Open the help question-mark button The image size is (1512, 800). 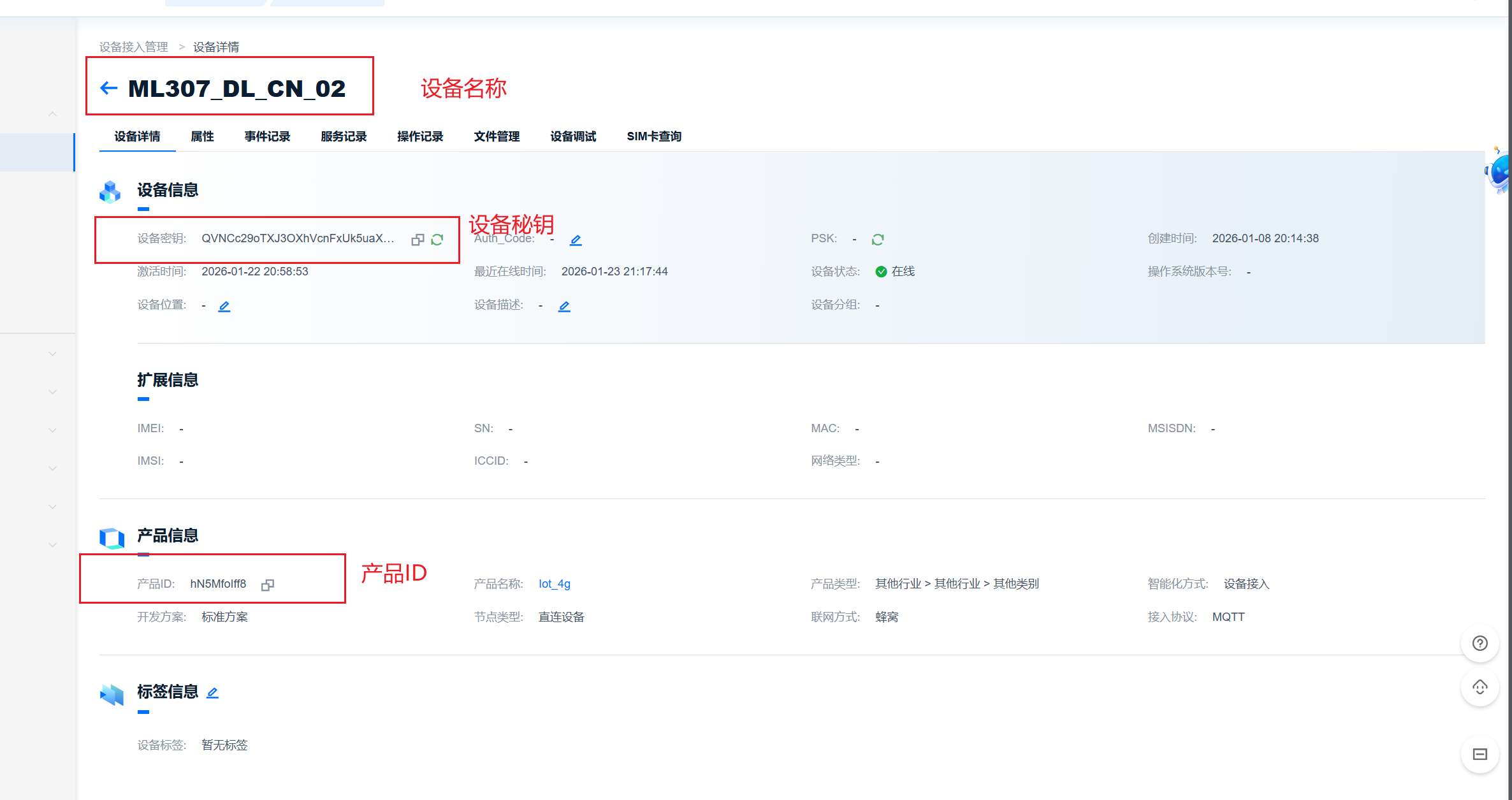tap(1479, 643)
